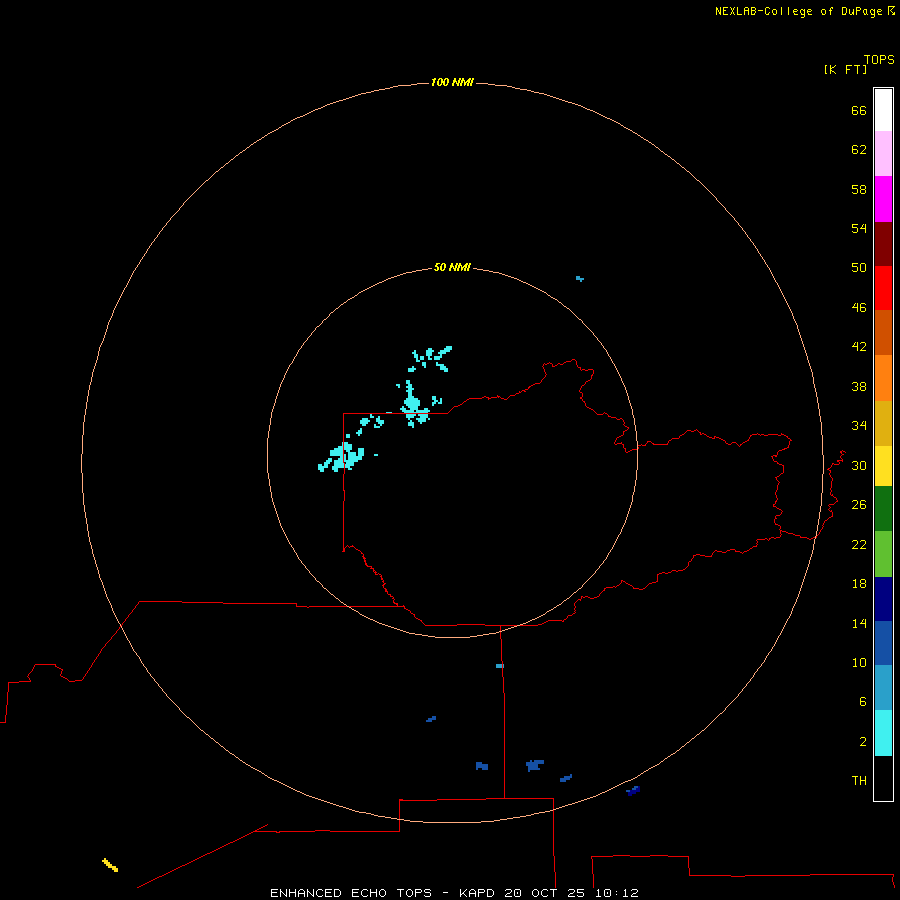Click the ENHANCED ECHO TOPS caption

coord(351,893)
